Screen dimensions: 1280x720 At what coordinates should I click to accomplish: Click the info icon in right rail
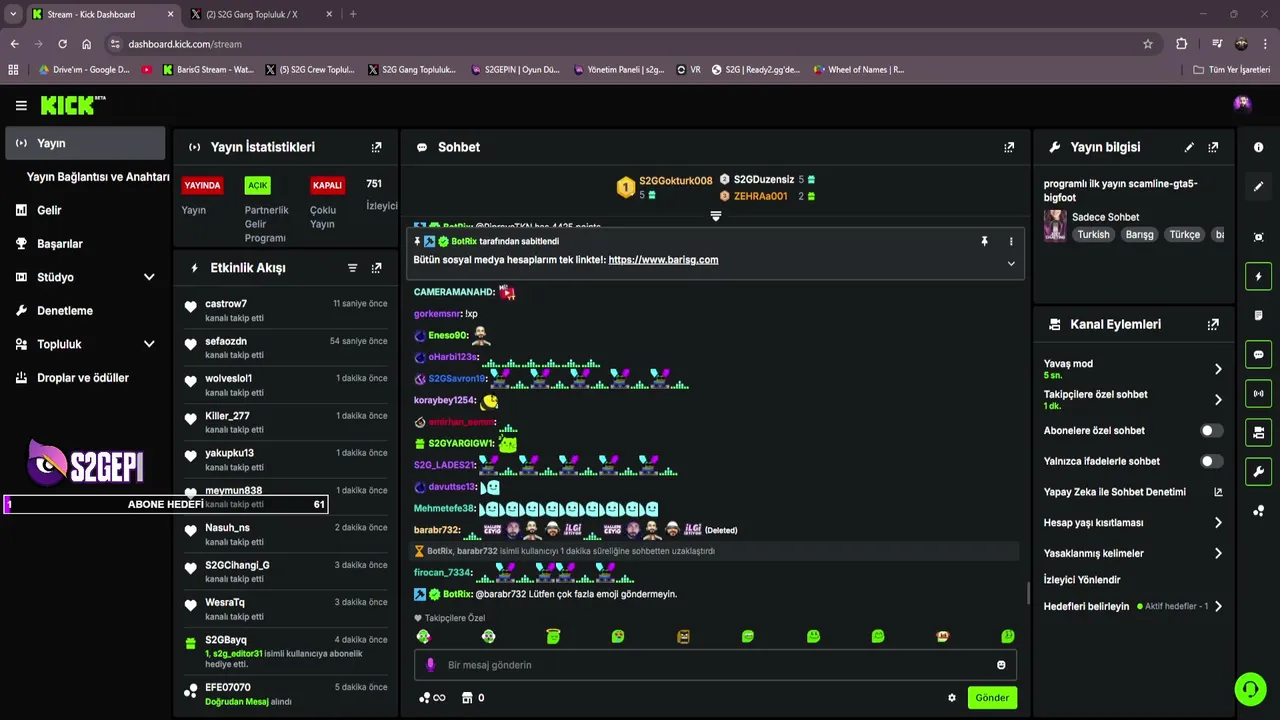click(x=1258, y=147)
